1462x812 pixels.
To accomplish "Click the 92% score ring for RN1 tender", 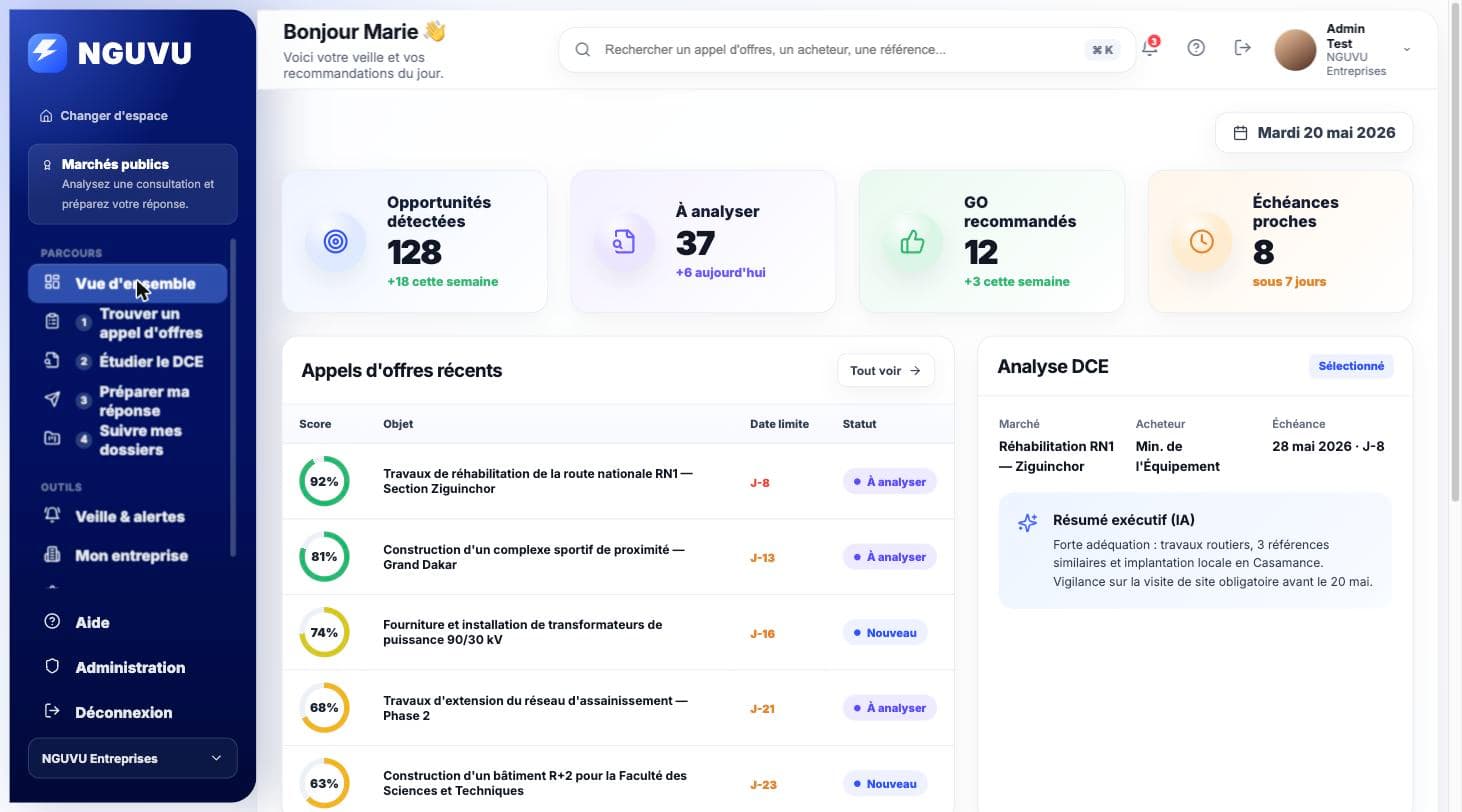I will [x=324, y=481].
